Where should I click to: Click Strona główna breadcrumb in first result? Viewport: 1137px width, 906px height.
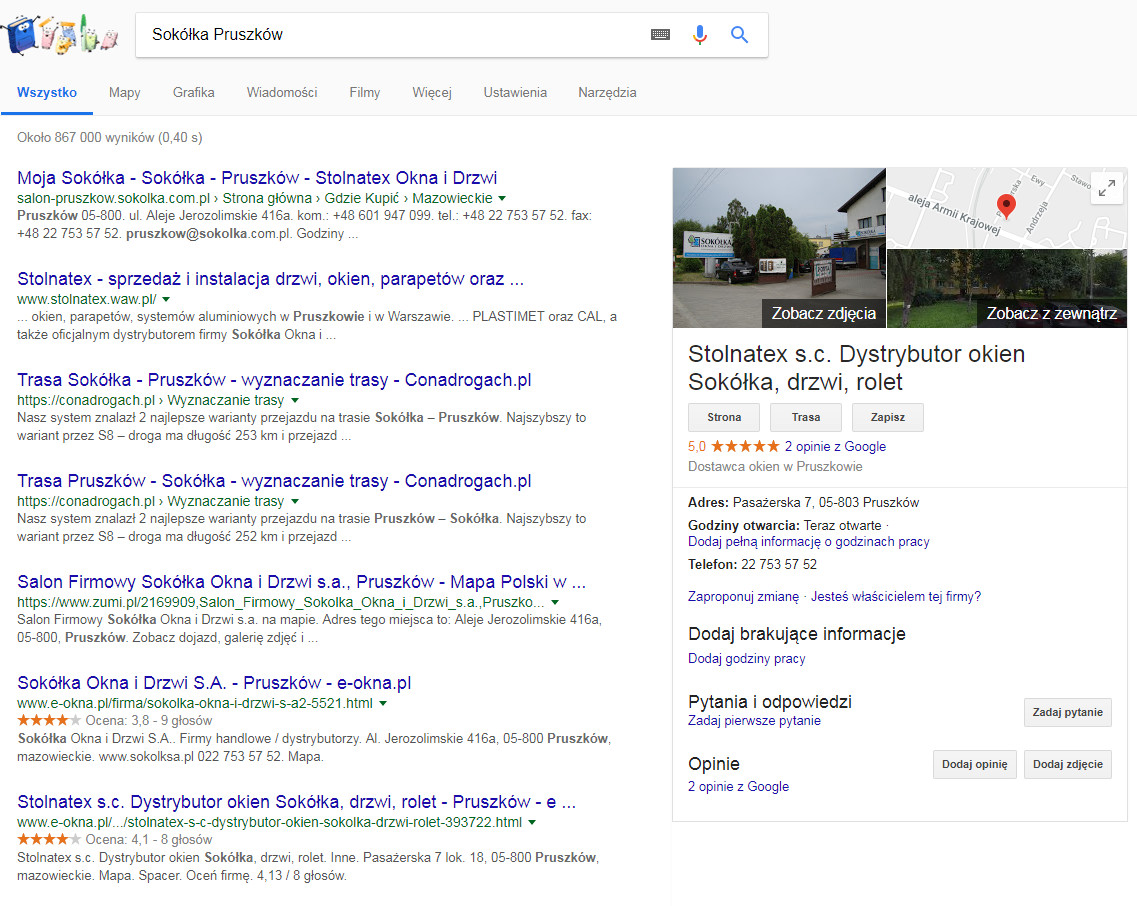[267, 198]
